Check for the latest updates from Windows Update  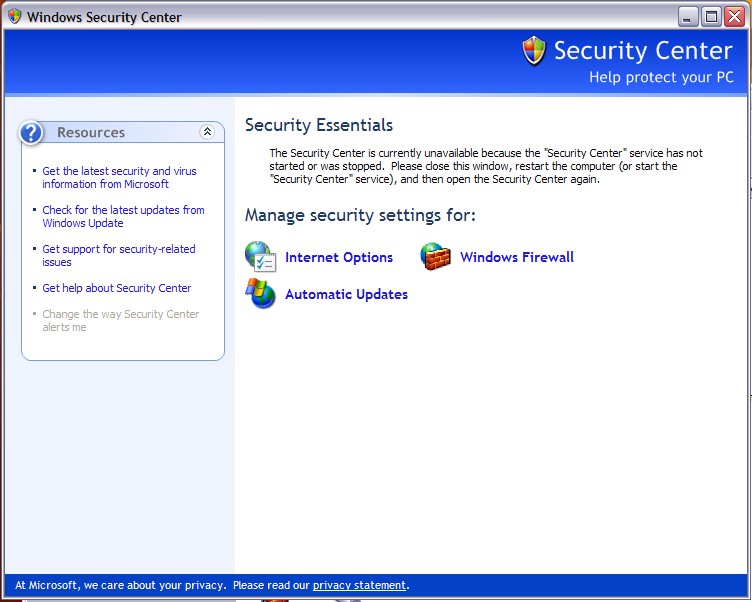pos(123,216)
